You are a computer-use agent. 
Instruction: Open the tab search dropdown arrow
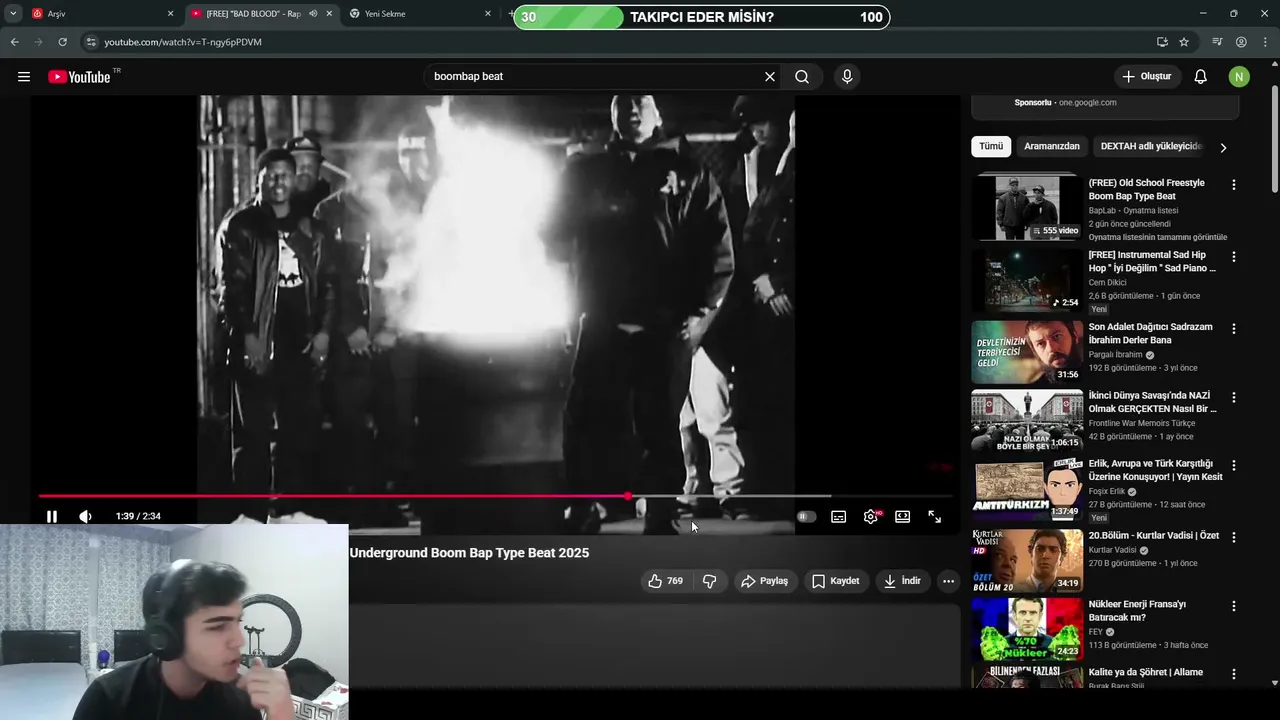[13, 14]
